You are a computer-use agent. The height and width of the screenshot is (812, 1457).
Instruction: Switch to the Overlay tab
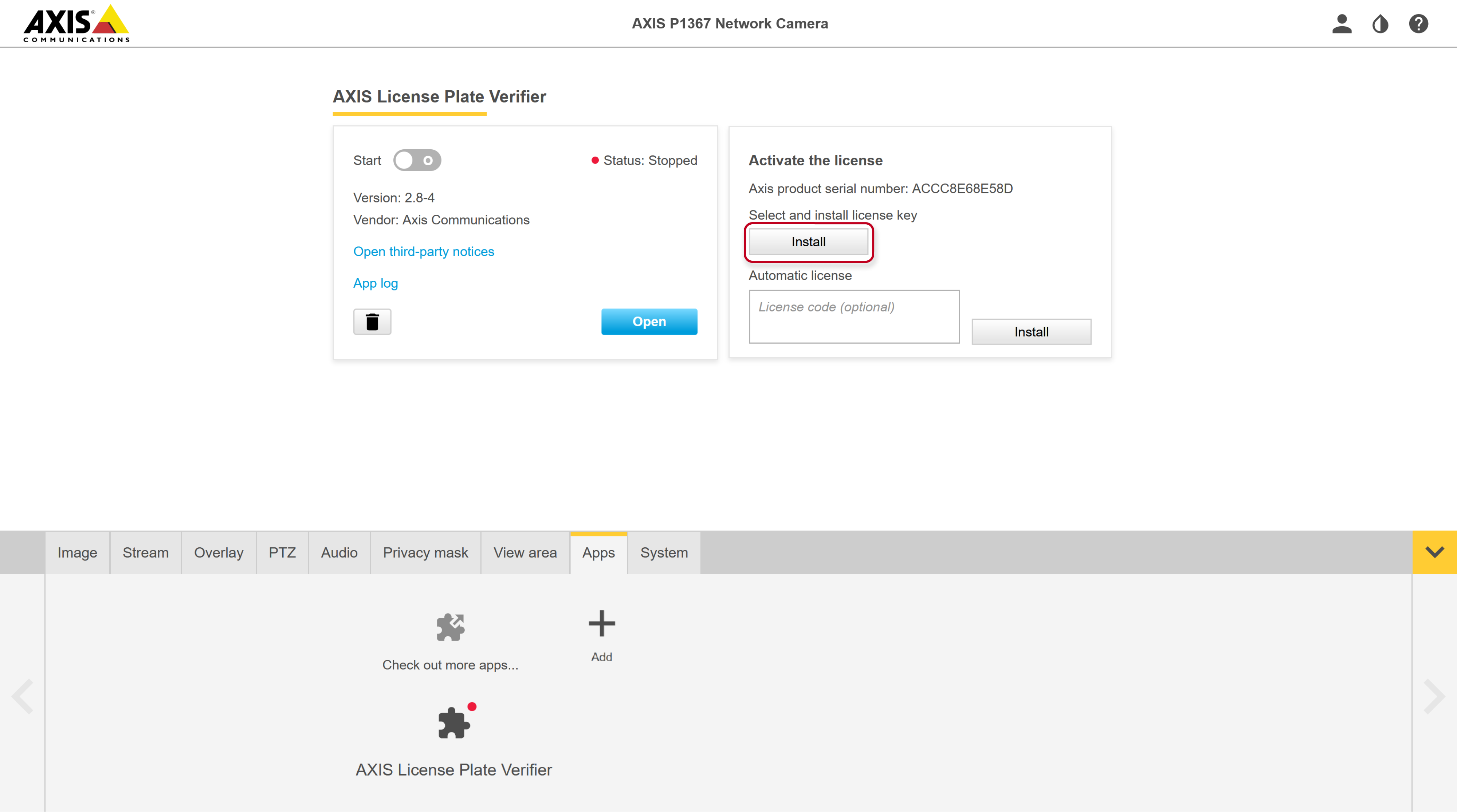click(x=219, y=552)
